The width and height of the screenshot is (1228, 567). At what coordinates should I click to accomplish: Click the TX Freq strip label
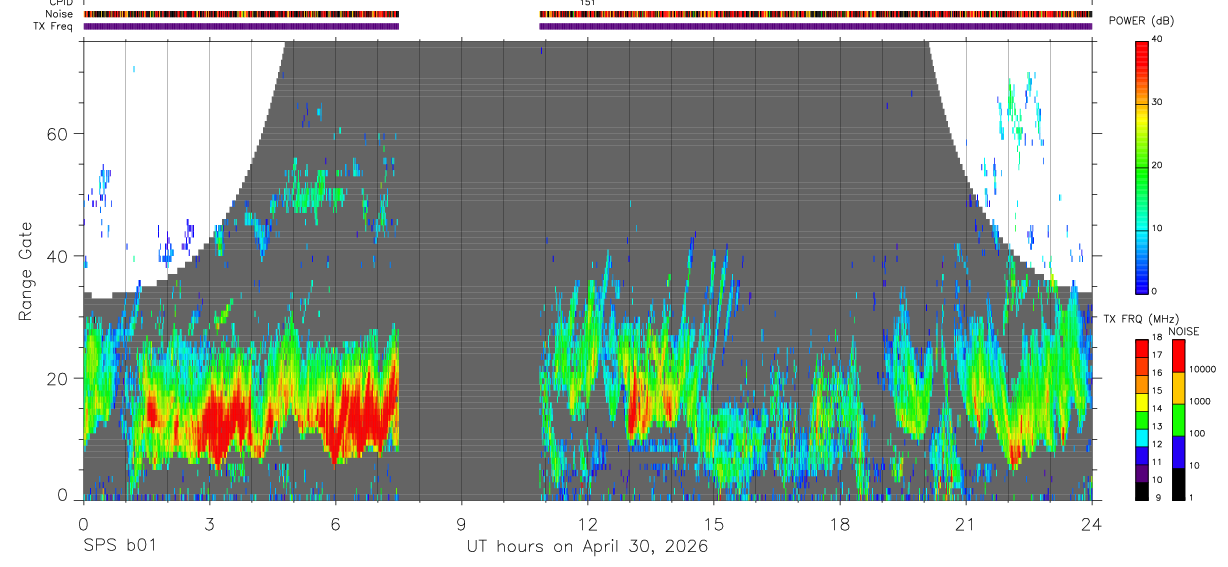point(54,26)
